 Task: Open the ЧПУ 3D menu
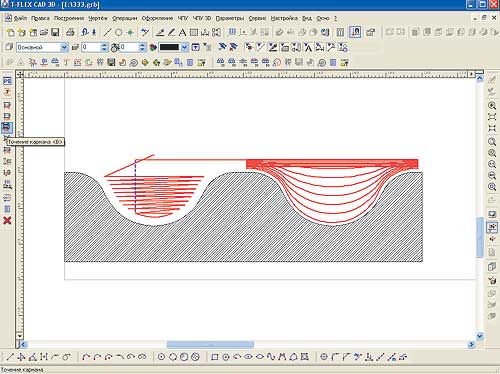(202, 18)
